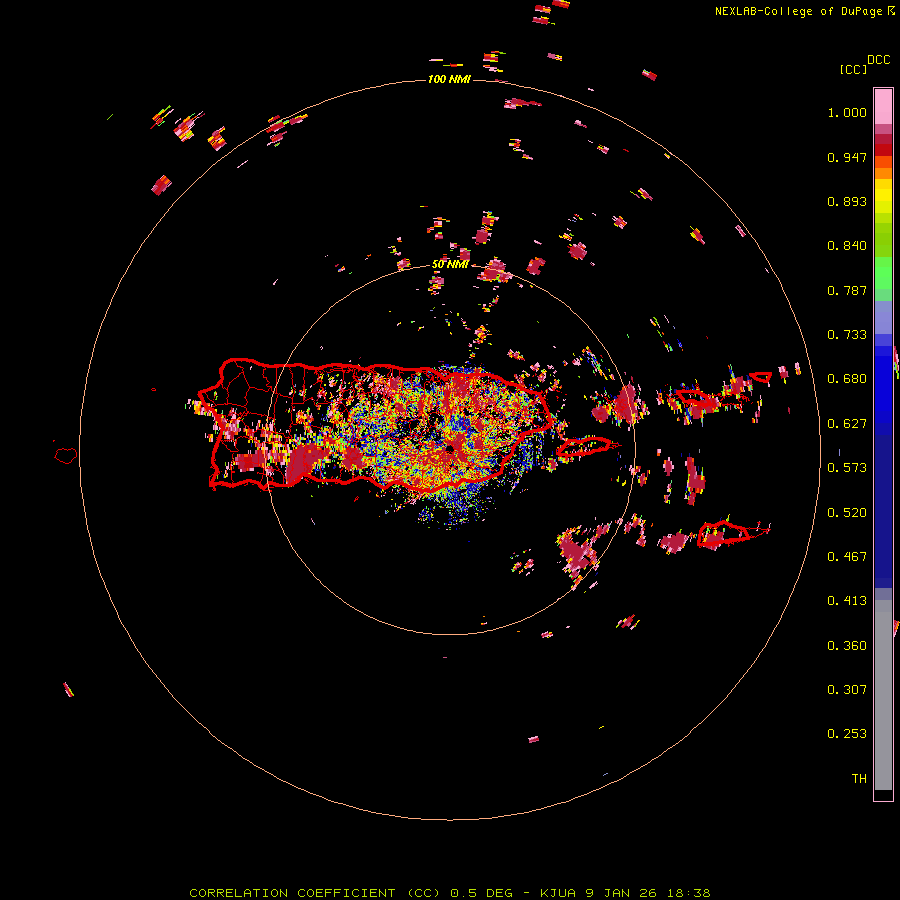Screen dimensions: 900x900
Task: Click the 0.787 value on the color scale
Action: [847, 290]
